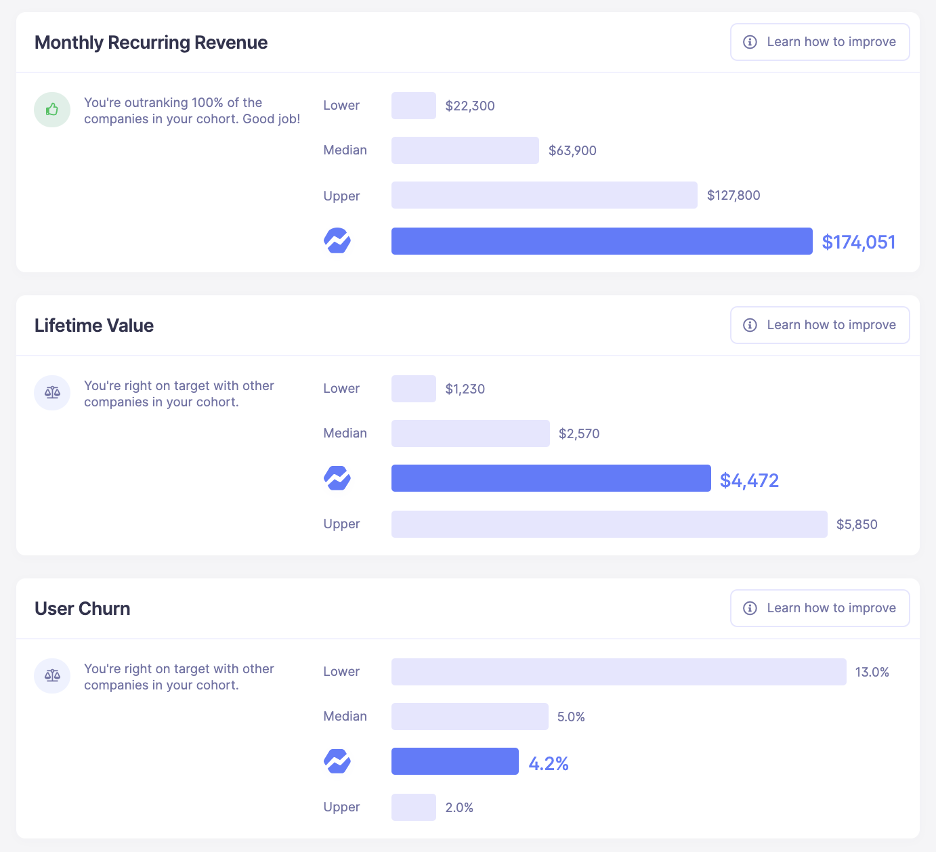Click the info icon in the Lifetime Value header

pyautogui.click(x=750, y=325)
